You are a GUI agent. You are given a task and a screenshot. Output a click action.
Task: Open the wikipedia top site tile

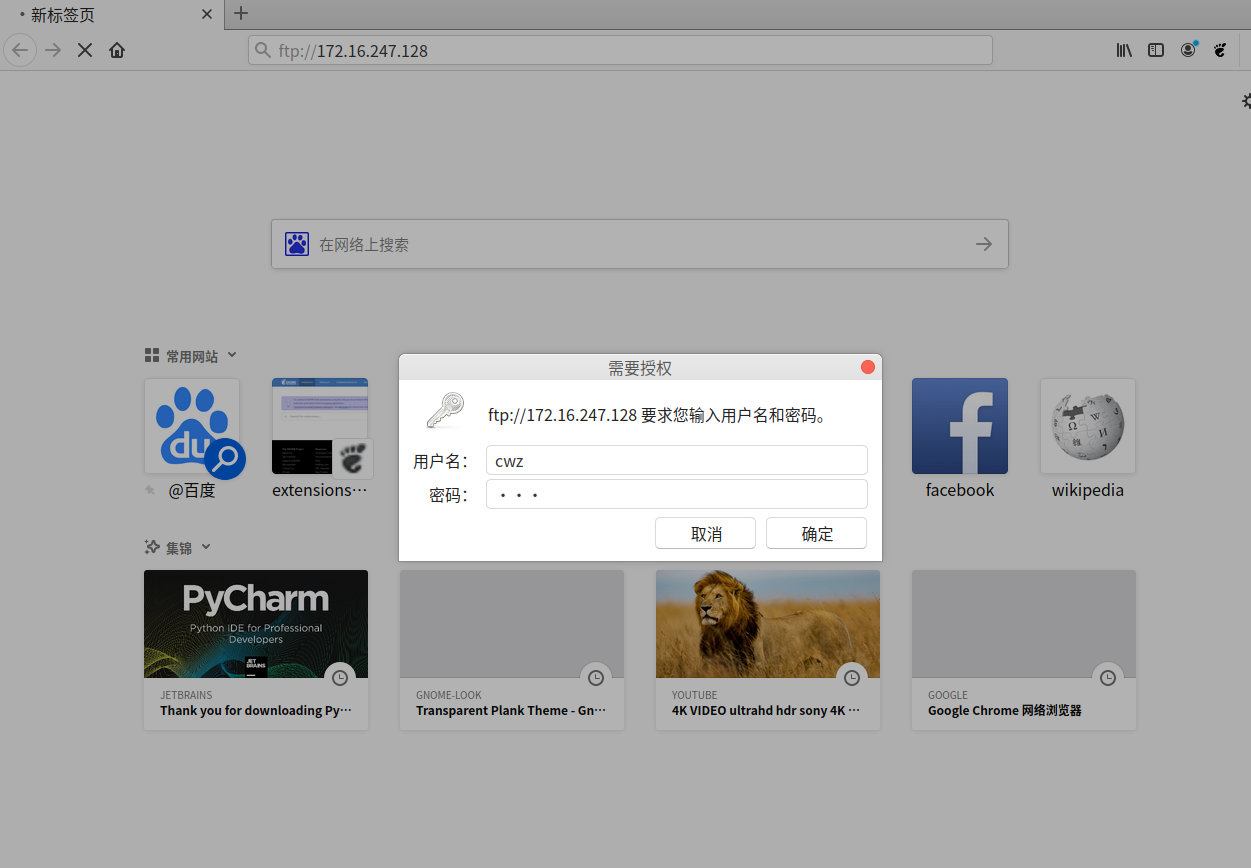tap(1087, 438)
